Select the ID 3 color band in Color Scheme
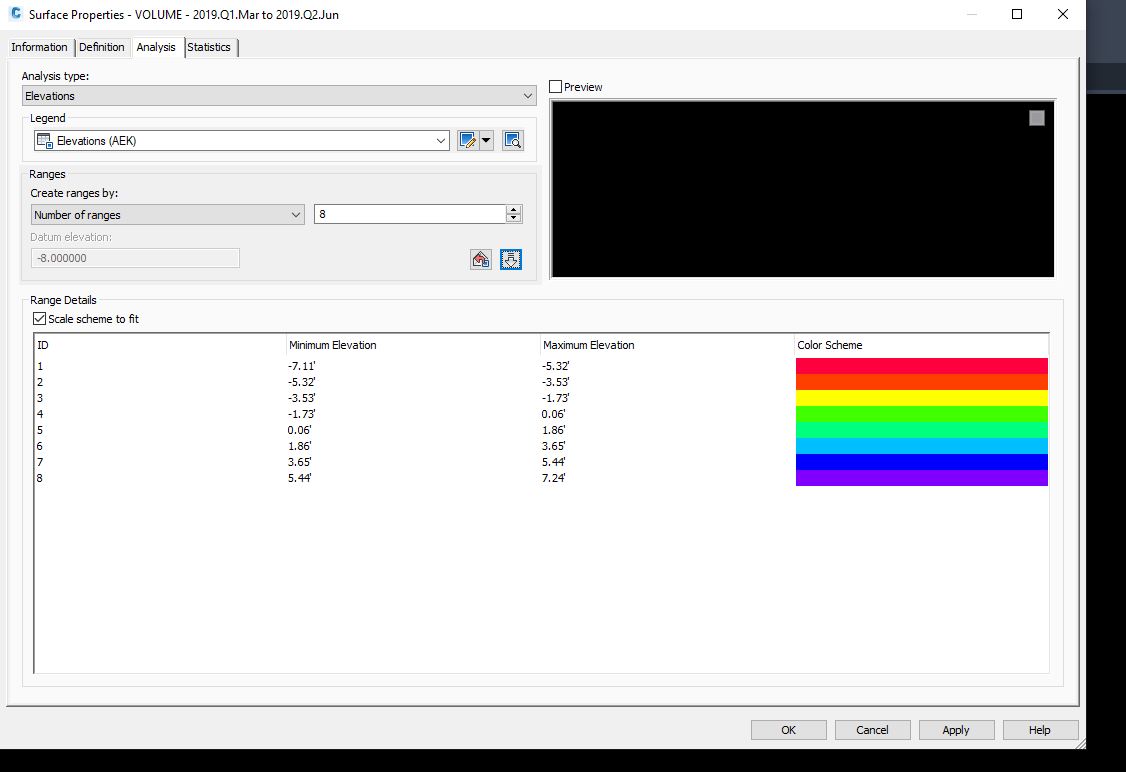Viewport: 1126px width, 772px height. (920, 398)
